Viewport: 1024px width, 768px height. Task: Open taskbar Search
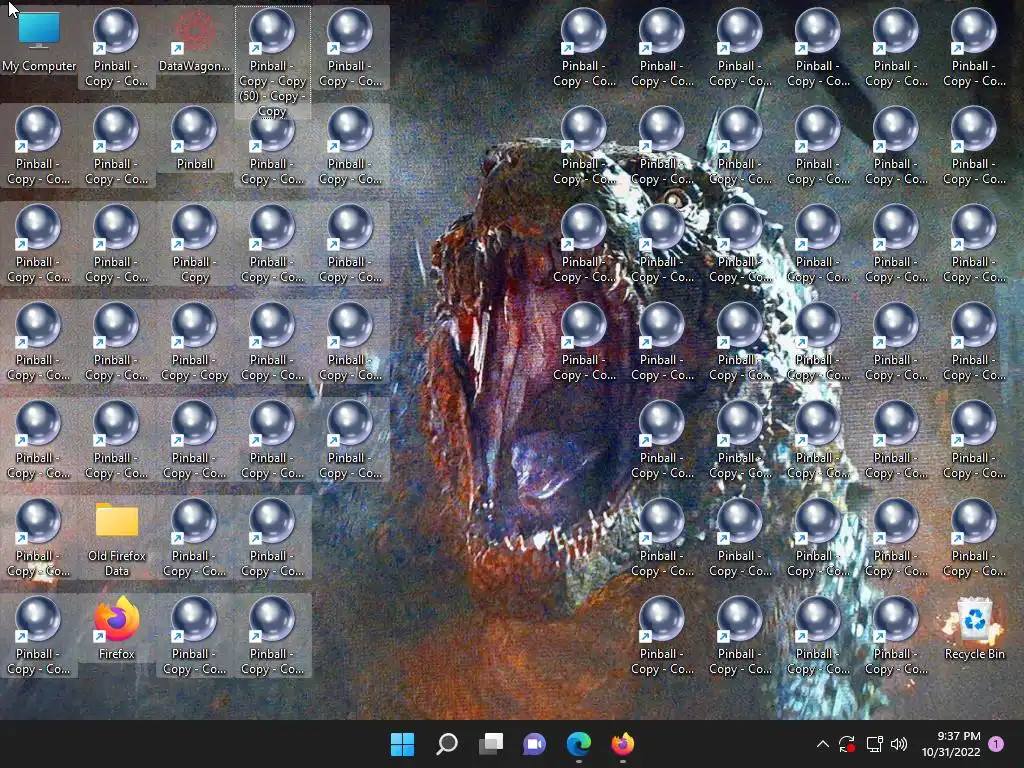447,744
